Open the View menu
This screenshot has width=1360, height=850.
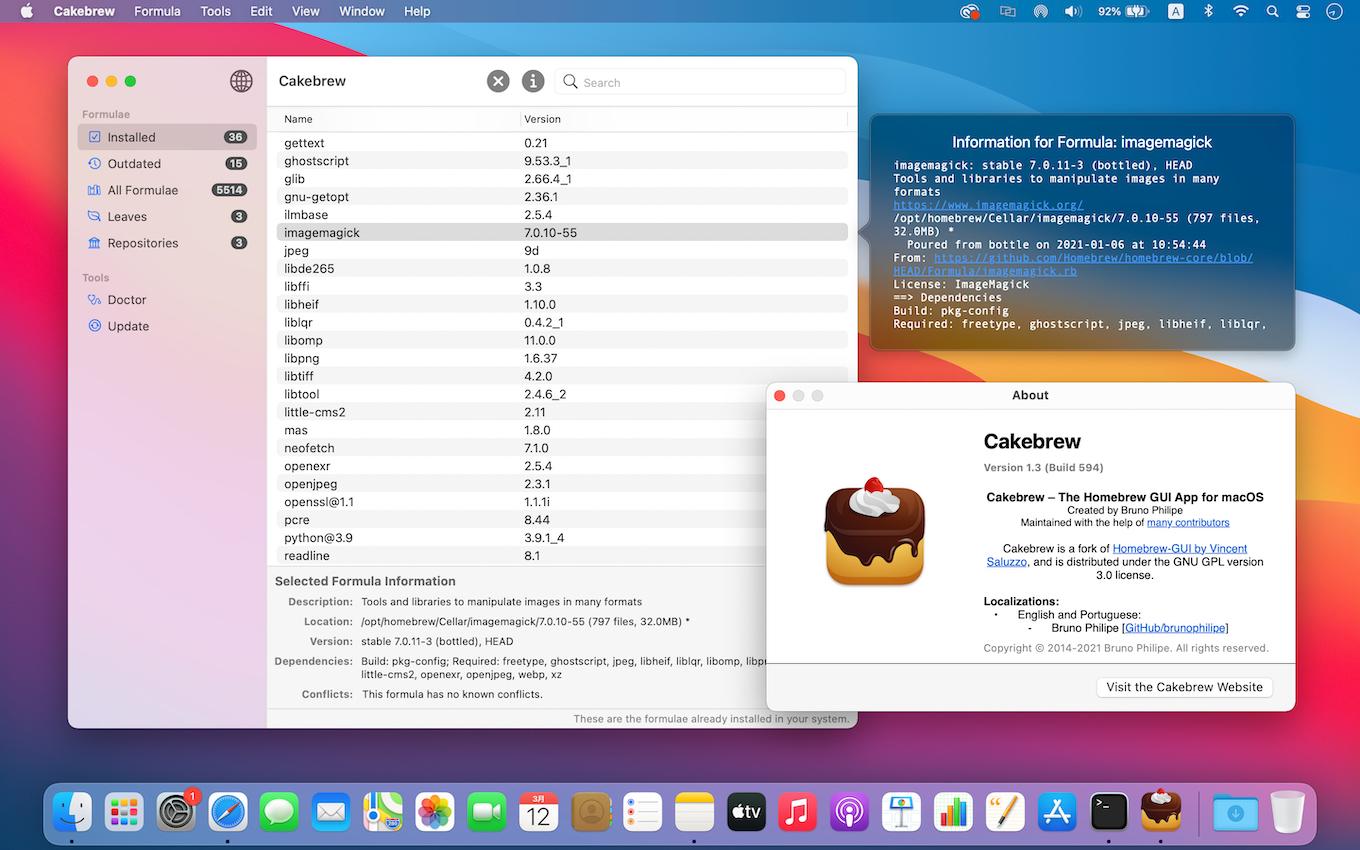pyautogui.click(x=306, y=11)
